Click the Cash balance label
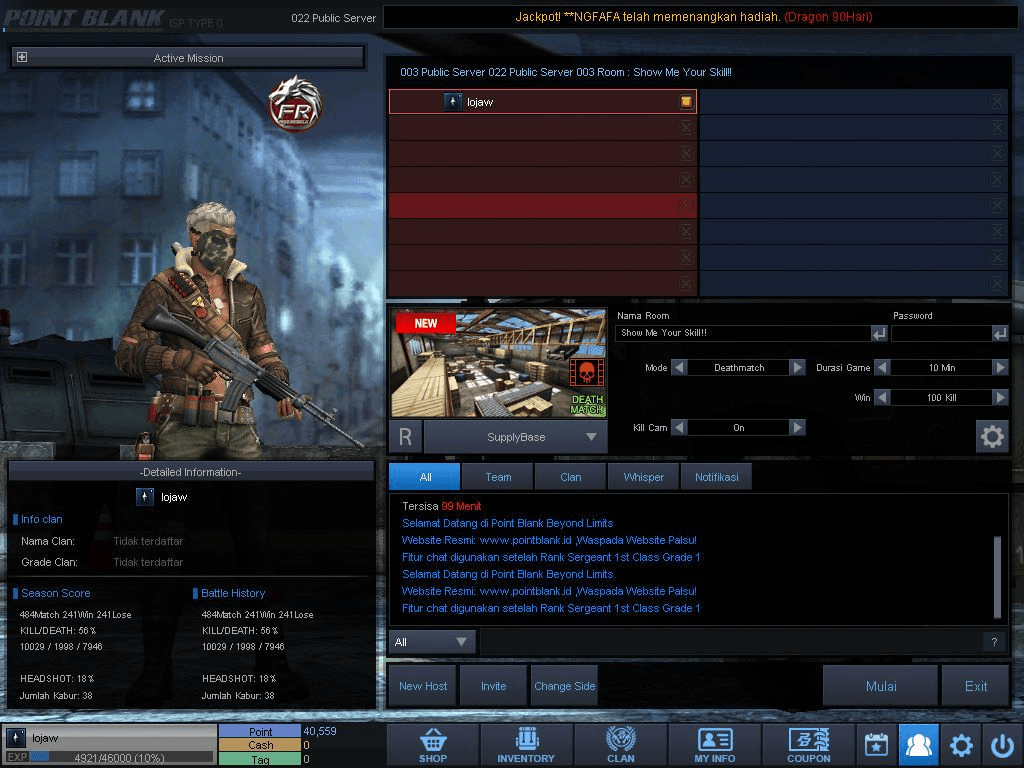The image size is (1024, 768). coord(260,745)
